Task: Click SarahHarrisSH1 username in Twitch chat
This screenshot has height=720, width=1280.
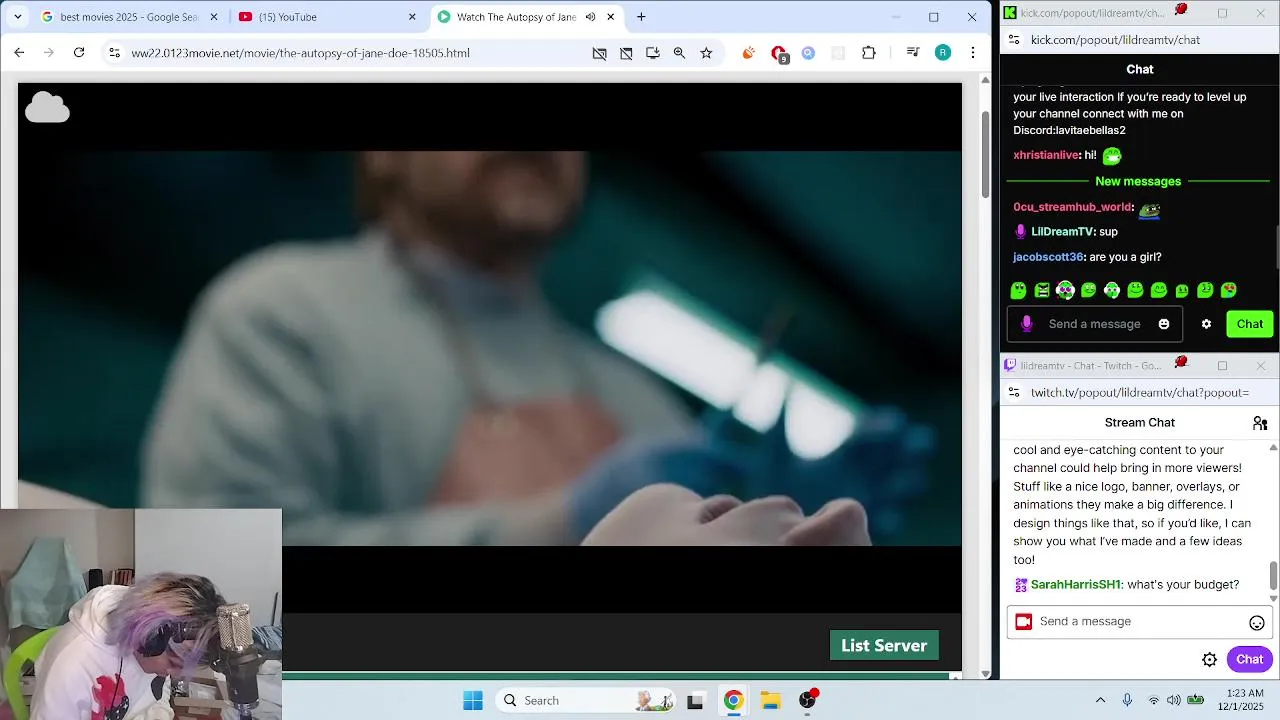Action: [1076, 585]
